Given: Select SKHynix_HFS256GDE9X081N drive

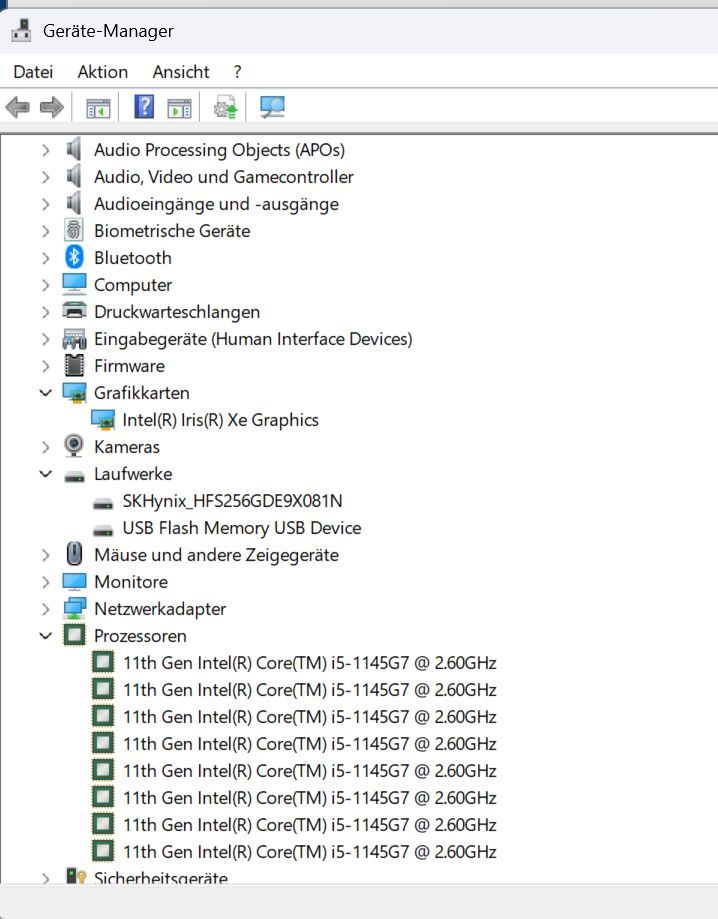Looking at the screenshot, I should pyautogui.click(x=232, y=501).
